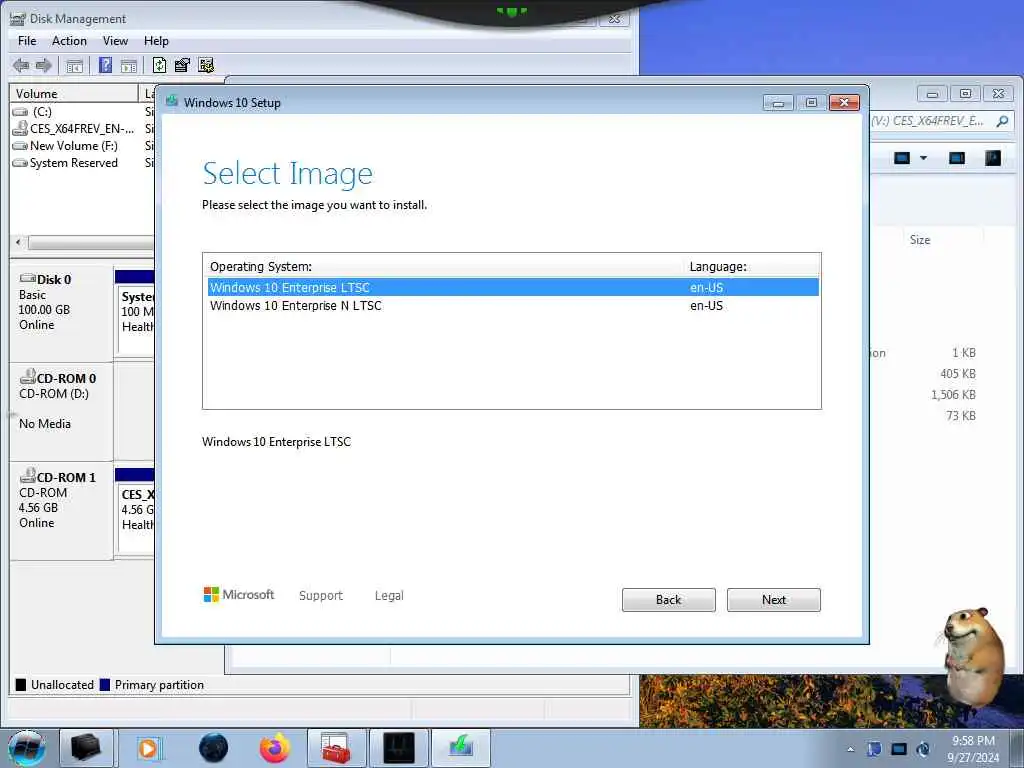This screenshot has height=768, width=1024.
Task: Click the Refresh icon in Disk Management toolbar
Action: click(x=159, y=65)
